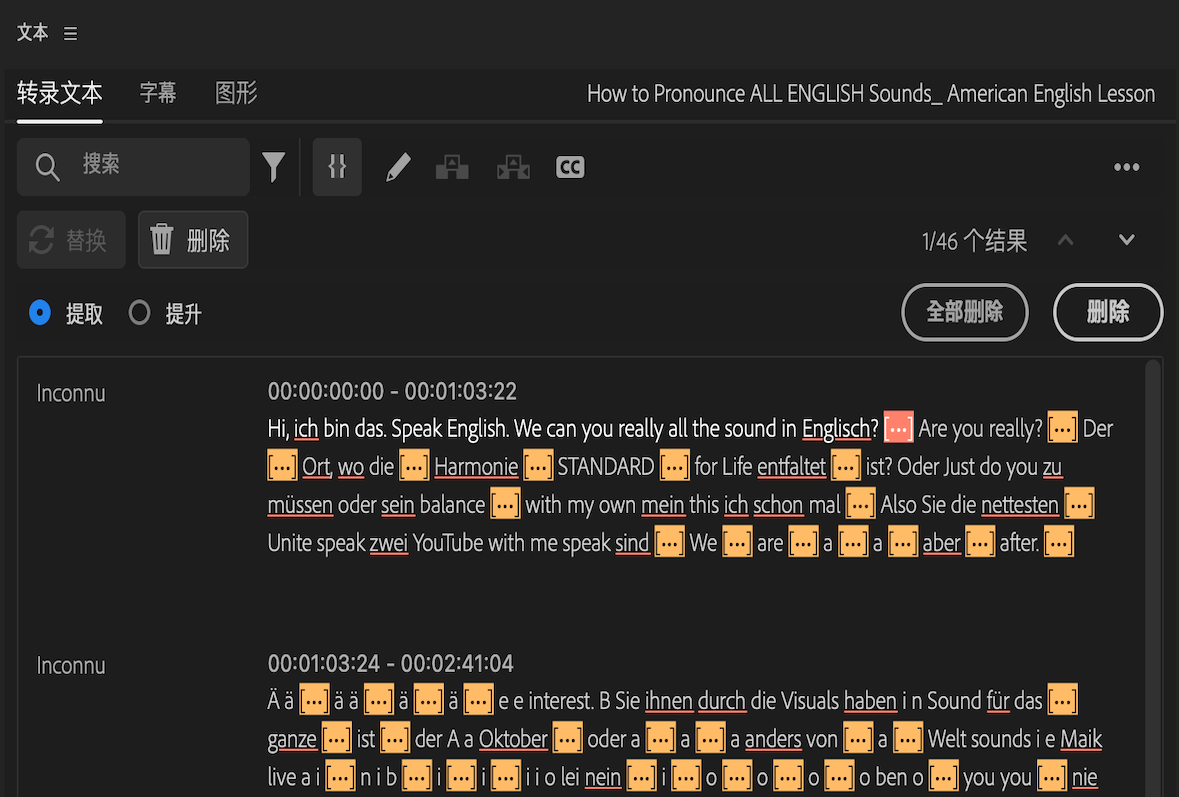Screen dimensions: 1179x797
Task: Go to next result with the down chevron
Action: click(1126, 240)
